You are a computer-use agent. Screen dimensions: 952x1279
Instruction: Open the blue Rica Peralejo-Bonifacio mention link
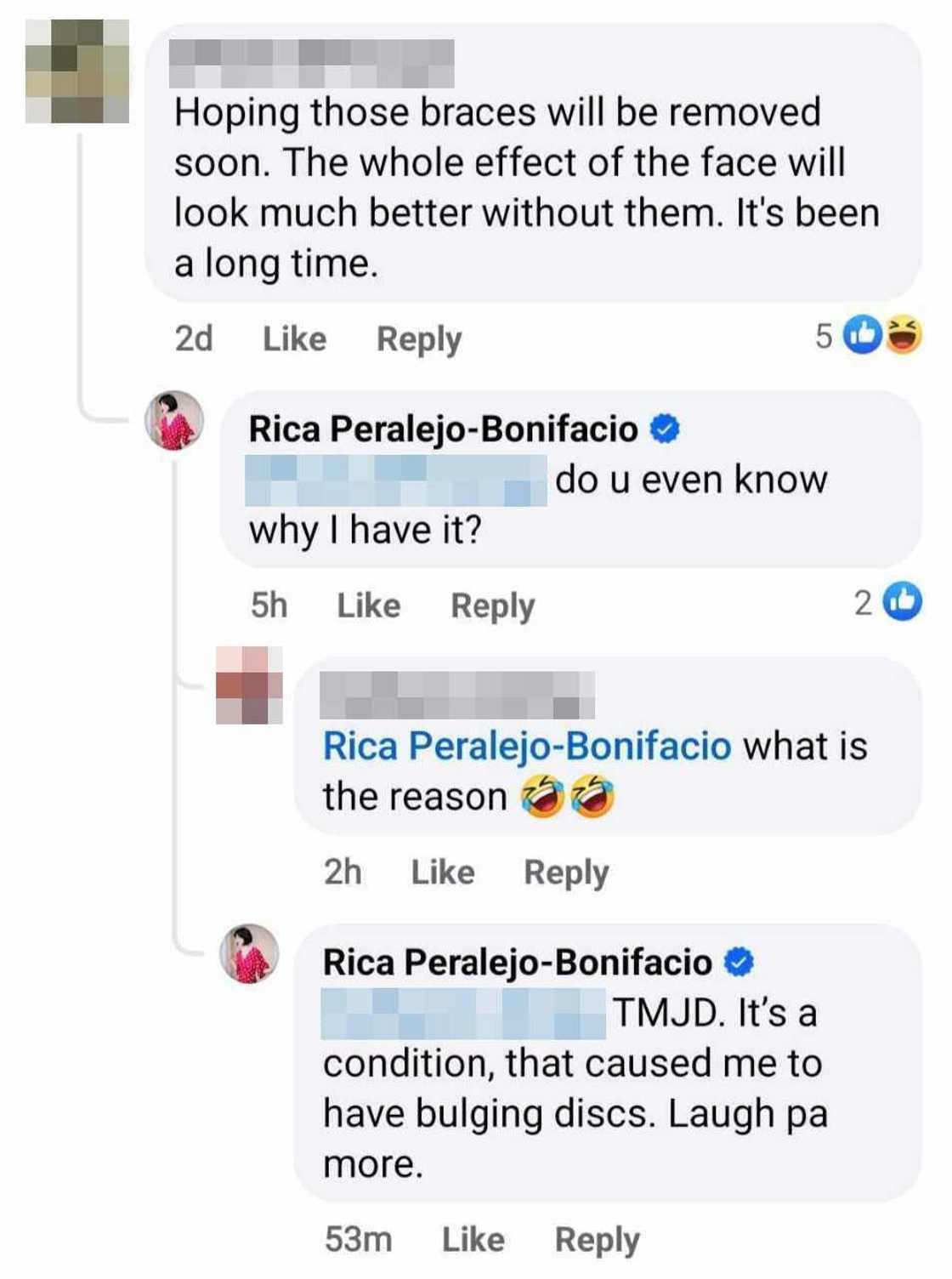527,746
